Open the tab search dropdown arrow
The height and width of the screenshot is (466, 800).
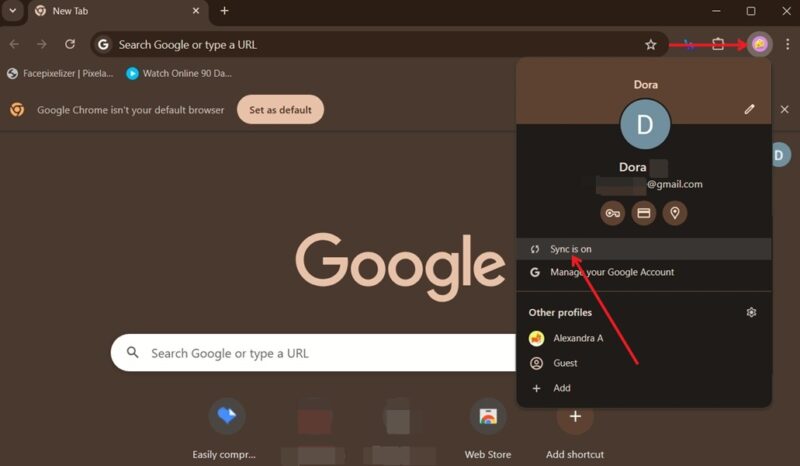pyautogui.click(x=12, y=11)
